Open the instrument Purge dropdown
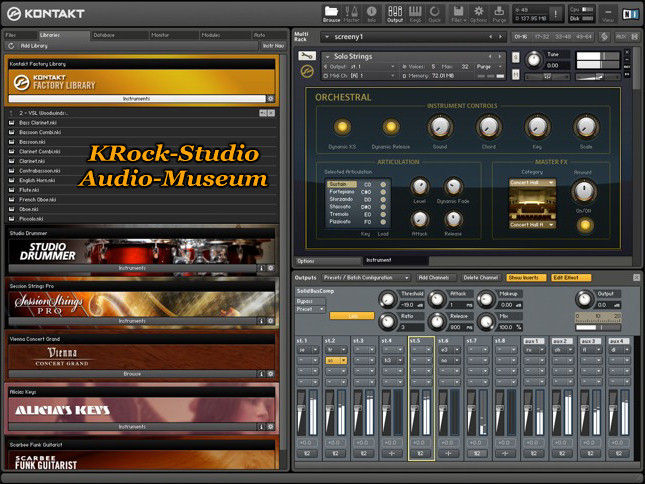 point(489,67)
